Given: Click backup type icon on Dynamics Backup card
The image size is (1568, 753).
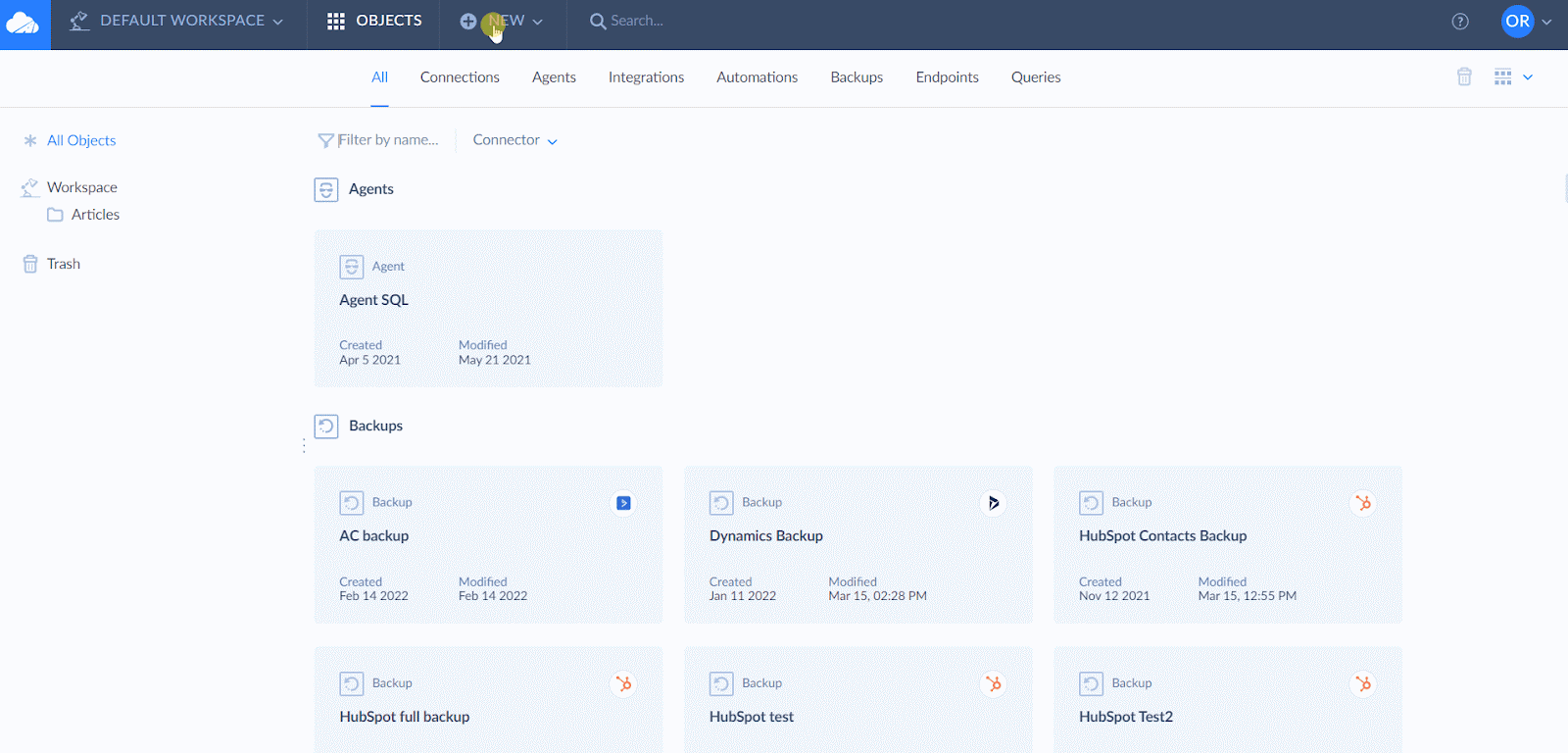Looking at the screenshot, I should pos(721,503).
